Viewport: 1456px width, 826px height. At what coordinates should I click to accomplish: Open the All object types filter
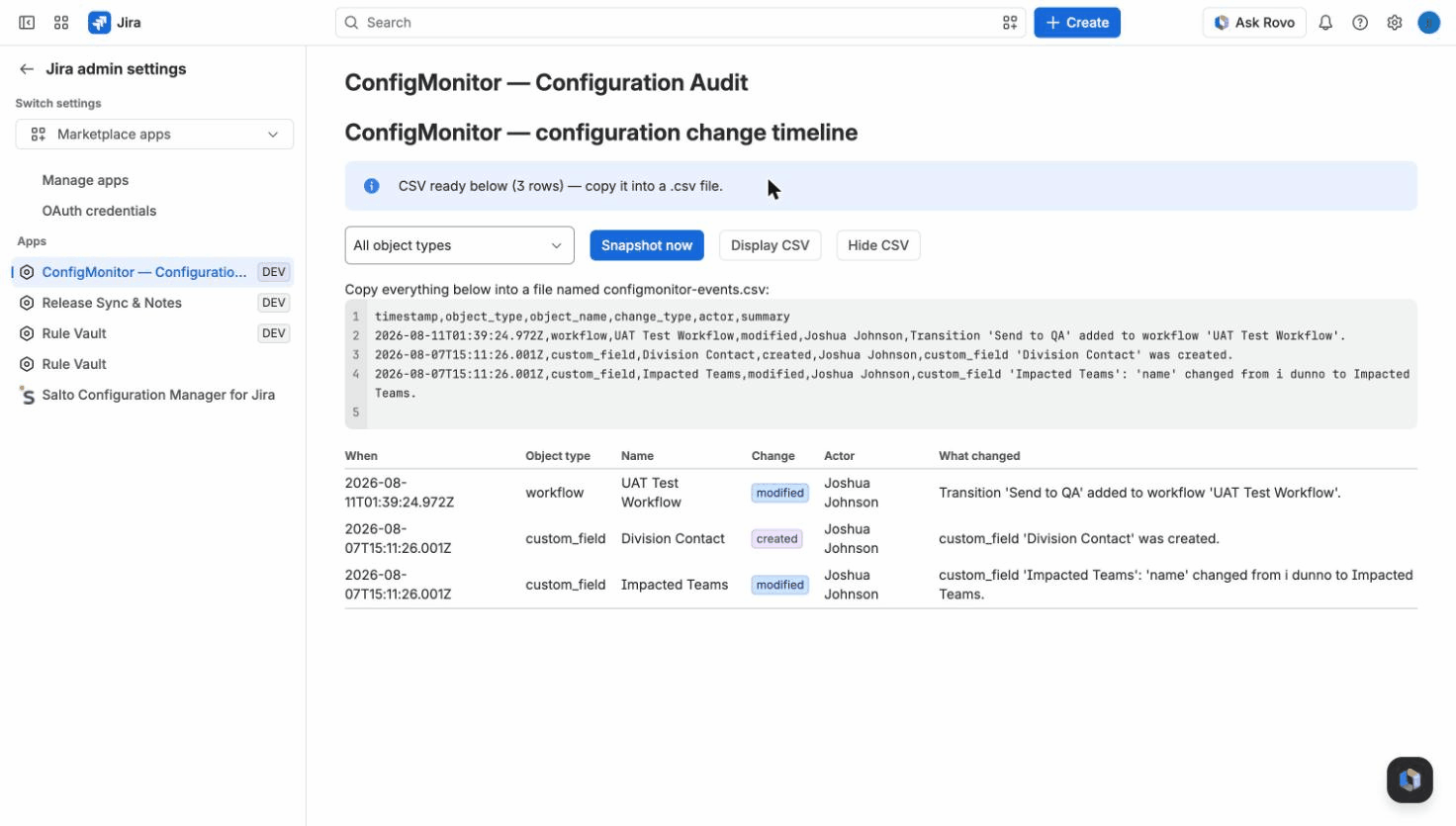tap(459, 245)
